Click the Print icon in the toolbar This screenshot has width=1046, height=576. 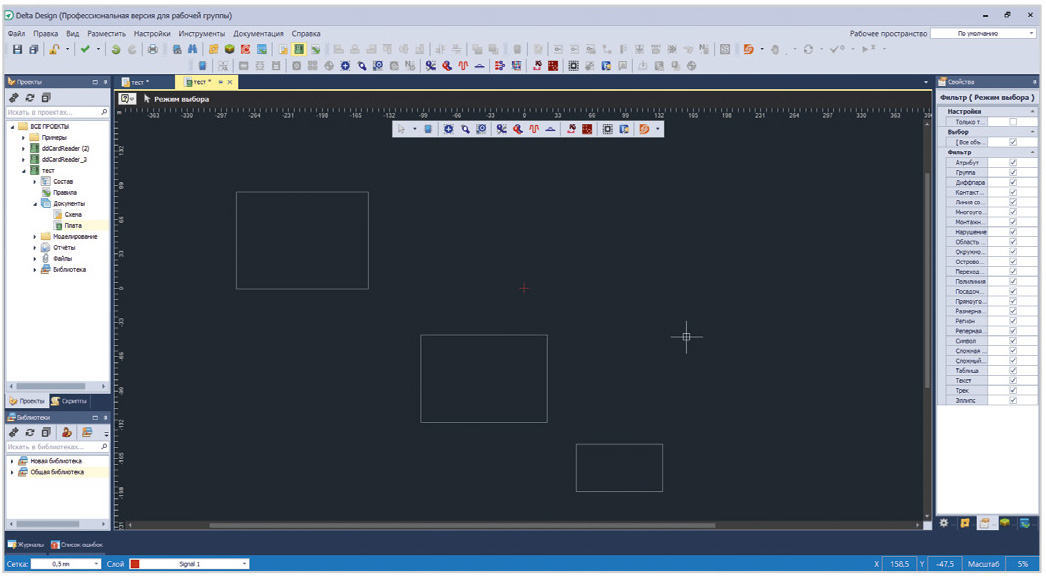(x=153, y=49)
